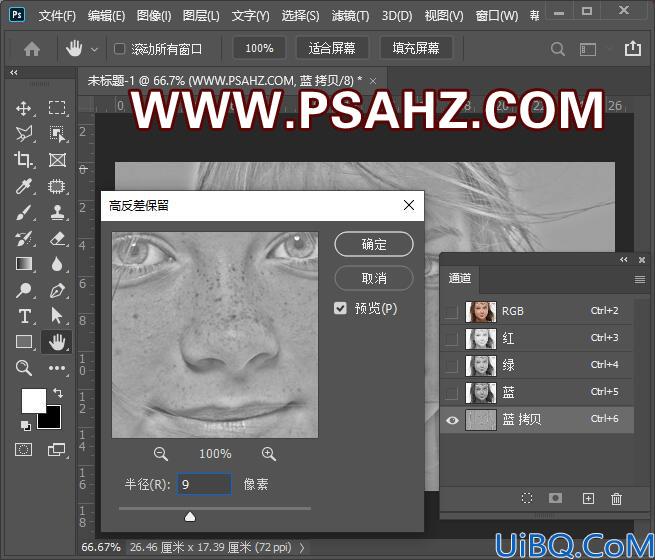Screen dimensions: 655x560
Task: Click the radius slider handle
Action: (x=190, y=517)
